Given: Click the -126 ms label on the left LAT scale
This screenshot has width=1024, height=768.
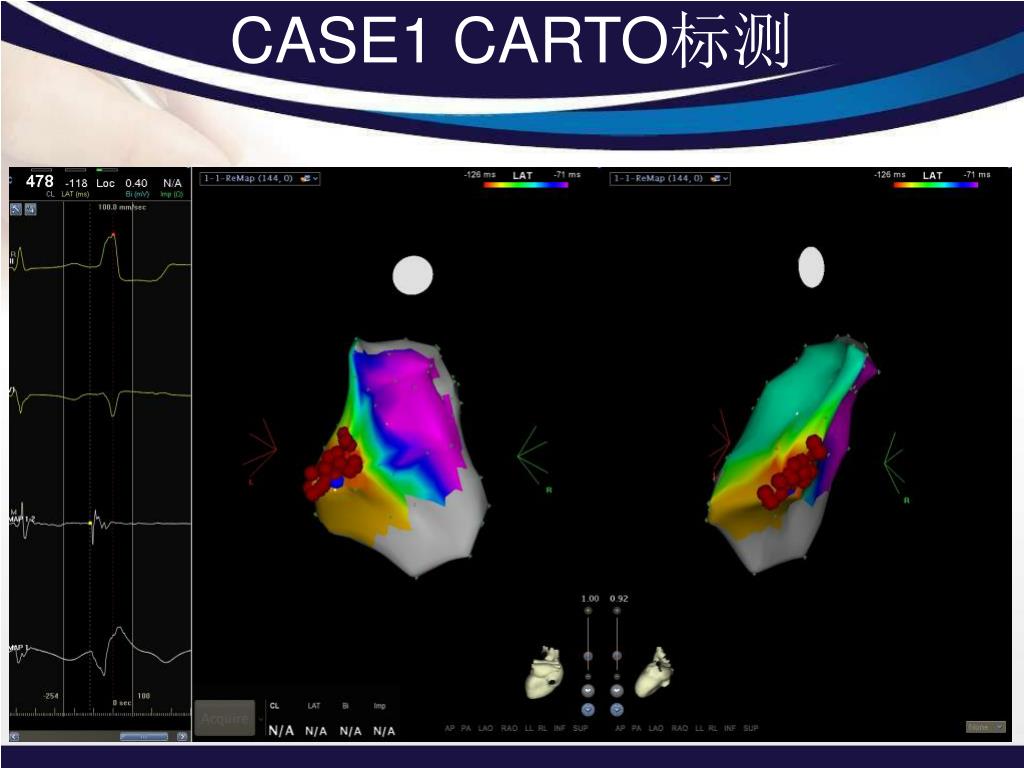Looking at the screenshot, I should point(480,175).
